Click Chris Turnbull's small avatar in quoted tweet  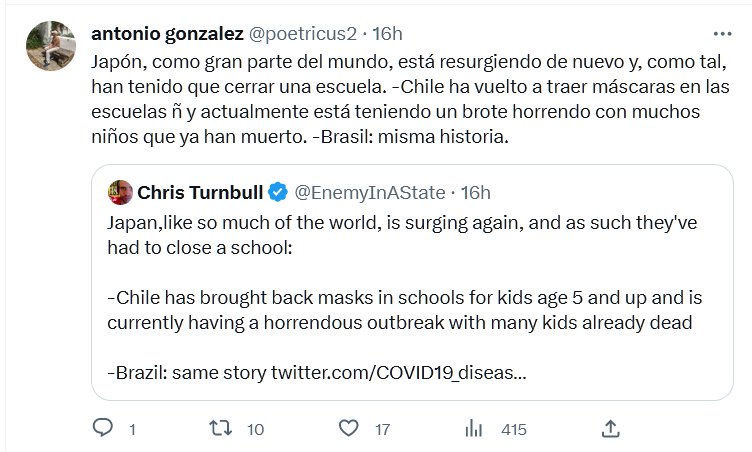[x=120, y=190]
